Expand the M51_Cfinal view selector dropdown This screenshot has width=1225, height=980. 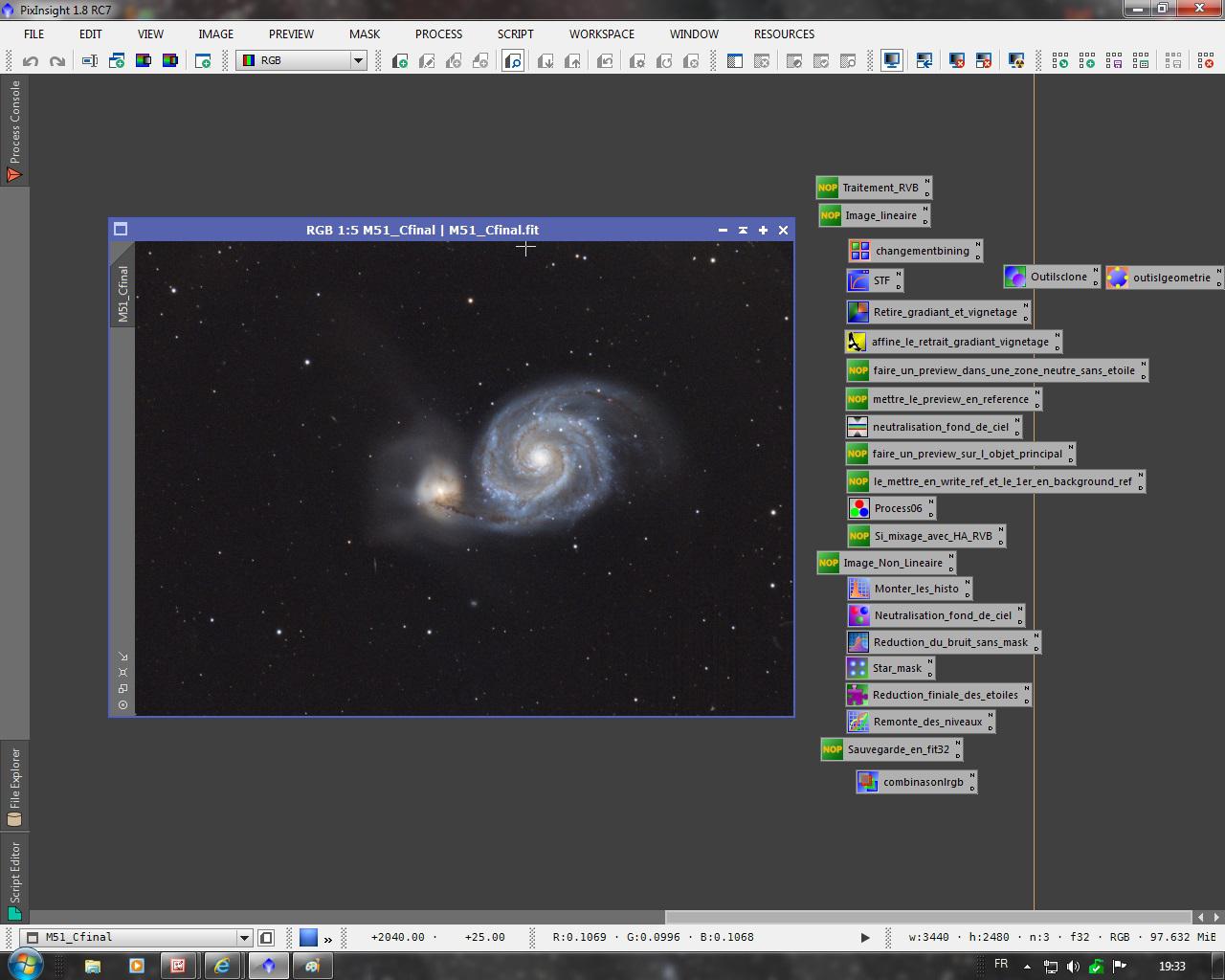[x=244, y=938]
